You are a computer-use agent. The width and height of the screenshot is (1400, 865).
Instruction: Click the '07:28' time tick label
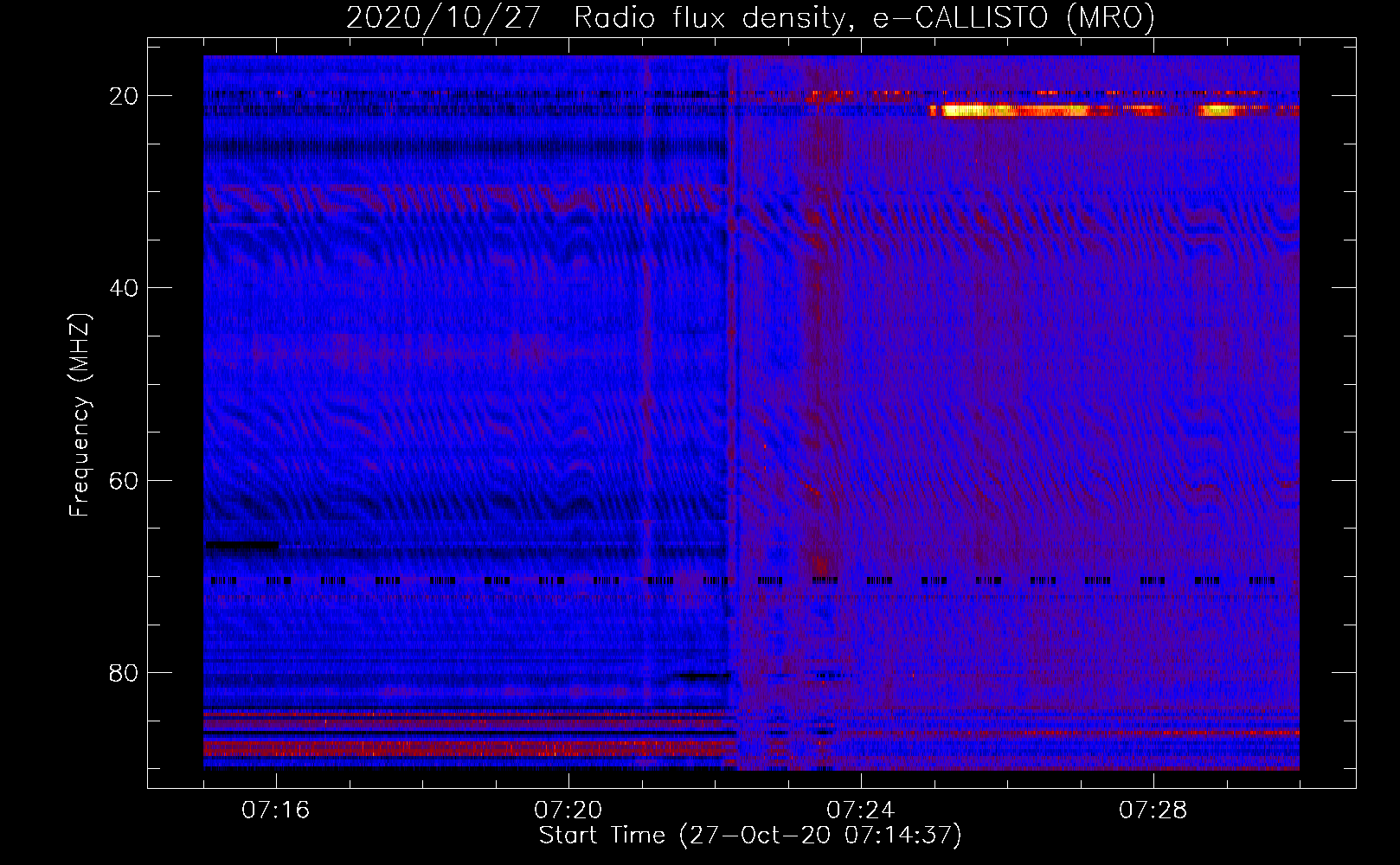[1153, 811]
